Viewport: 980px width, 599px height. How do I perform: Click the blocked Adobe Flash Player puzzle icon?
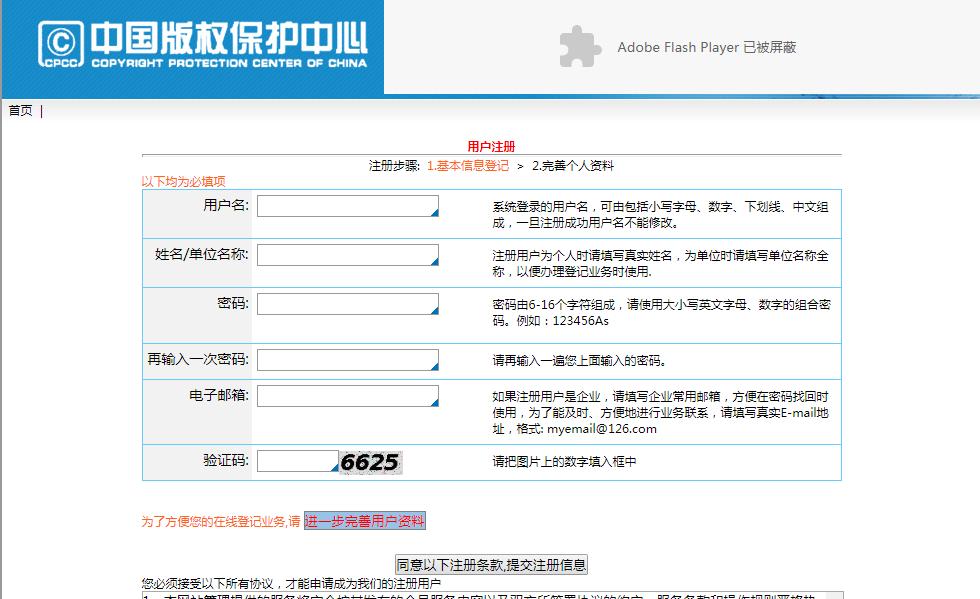pos(578,47)
